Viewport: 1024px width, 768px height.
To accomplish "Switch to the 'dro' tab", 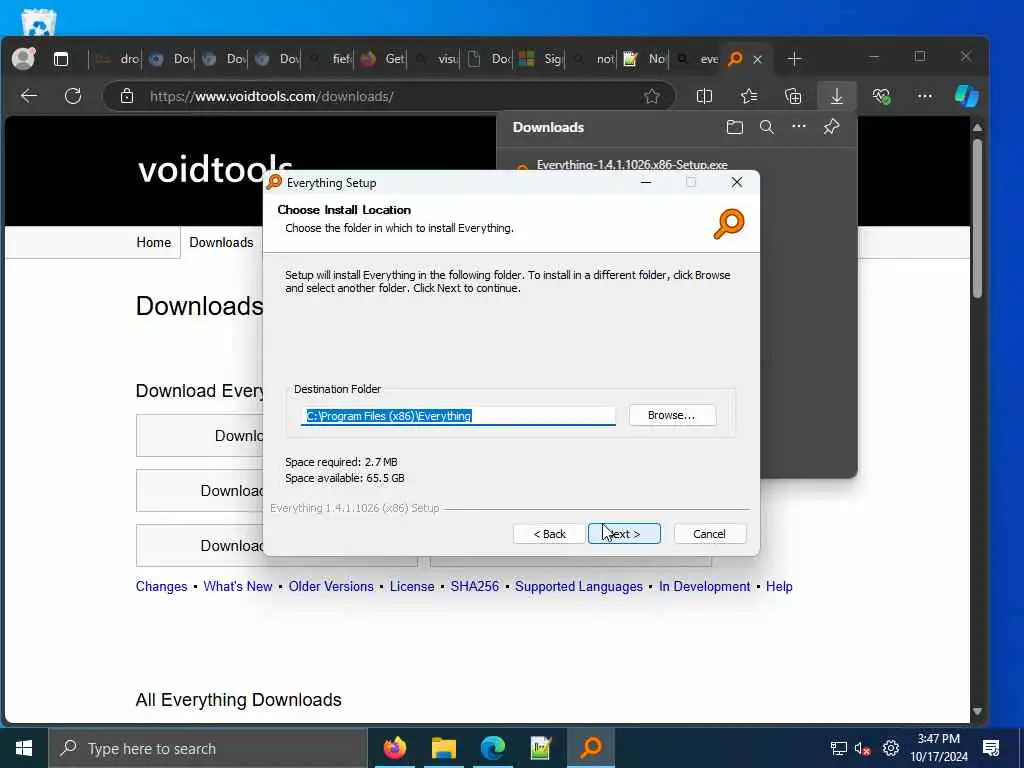I will (x=117, y=59).
